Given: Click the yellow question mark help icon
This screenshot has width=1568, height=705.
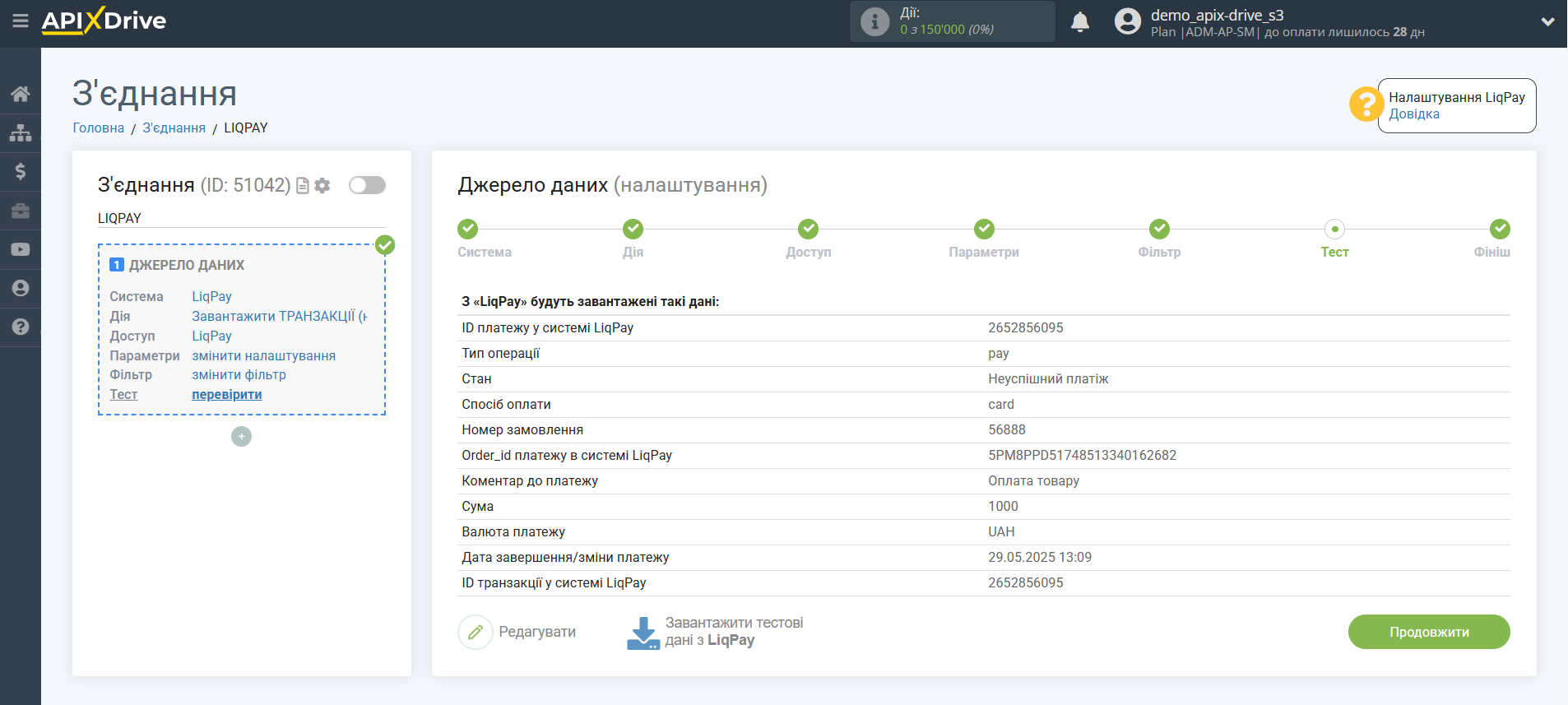Looking at the screenshot, I should (x=1366, y=104).
